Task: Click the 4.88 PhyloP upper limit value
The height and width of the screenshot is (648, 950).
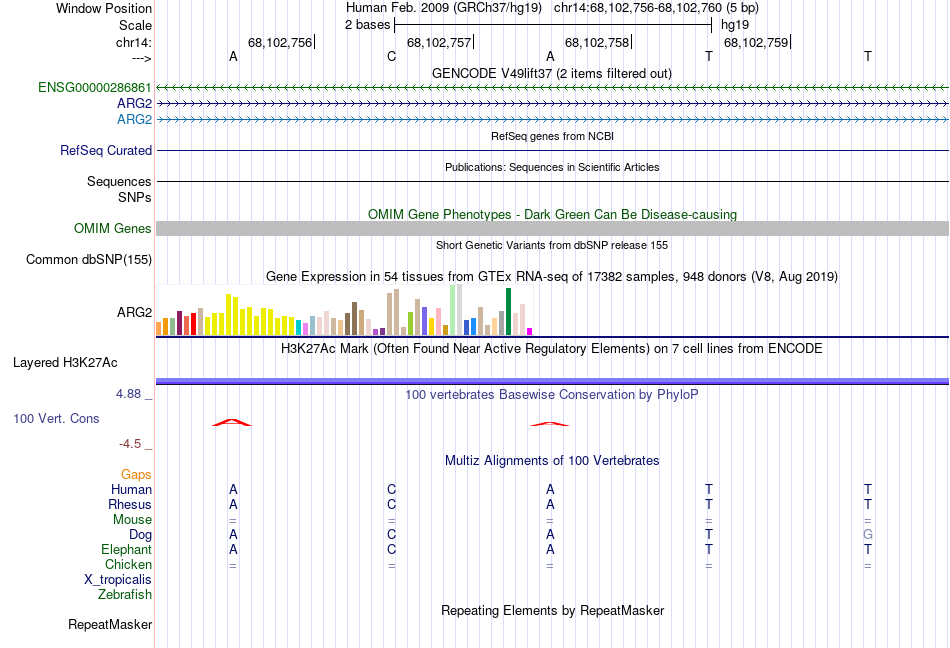Action: 128,394
